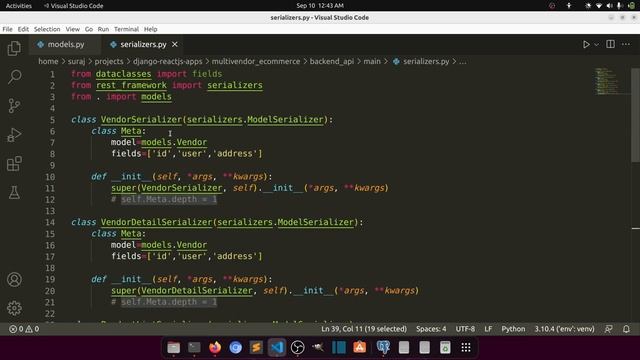Open the volume indicator in system tray
640x360 pixels.
609,6
